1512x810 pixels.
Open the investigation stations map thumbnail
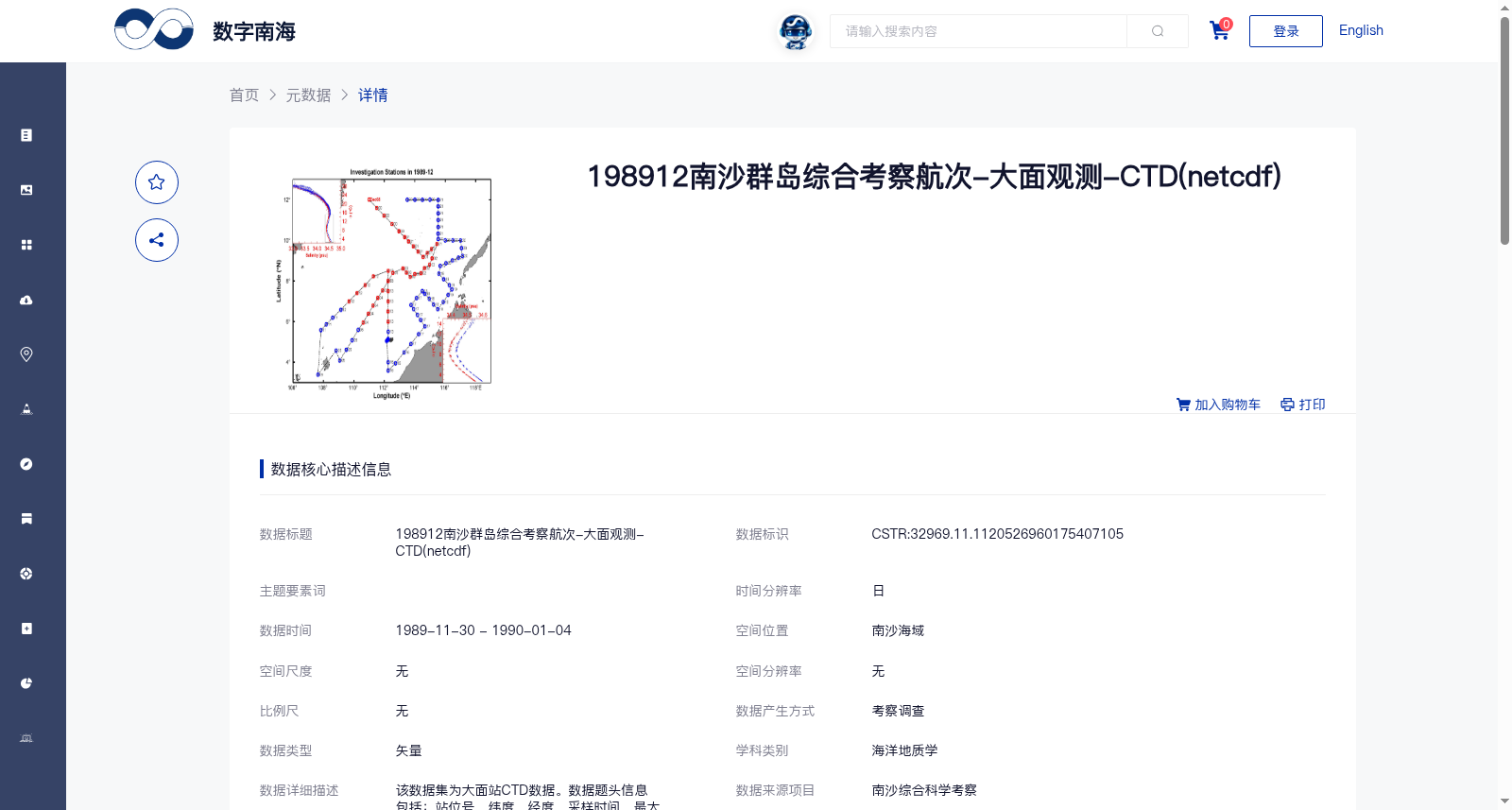point(383,282)
